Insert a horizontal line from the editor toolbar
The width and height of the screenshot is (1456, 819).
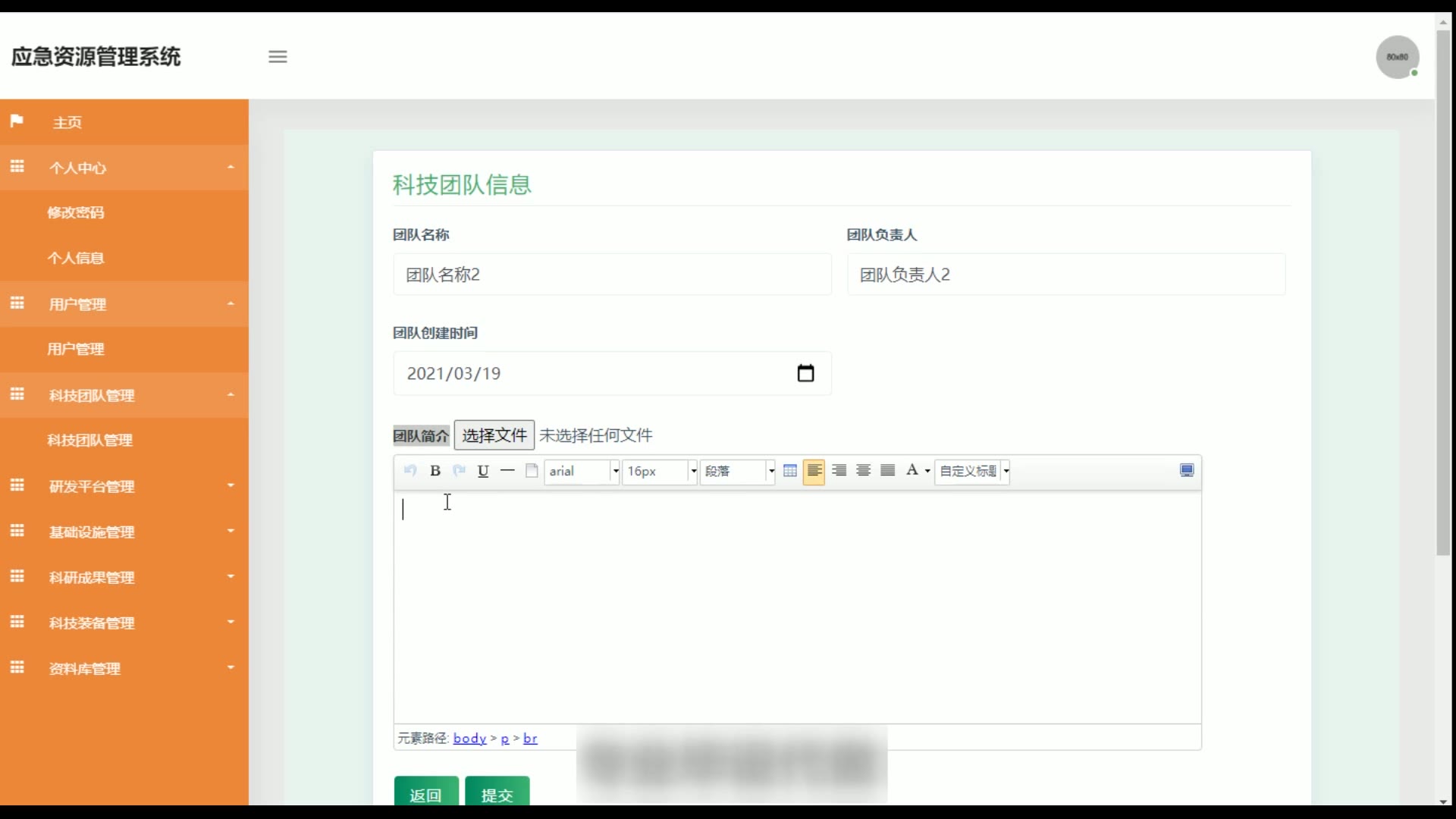pos(507,471)
